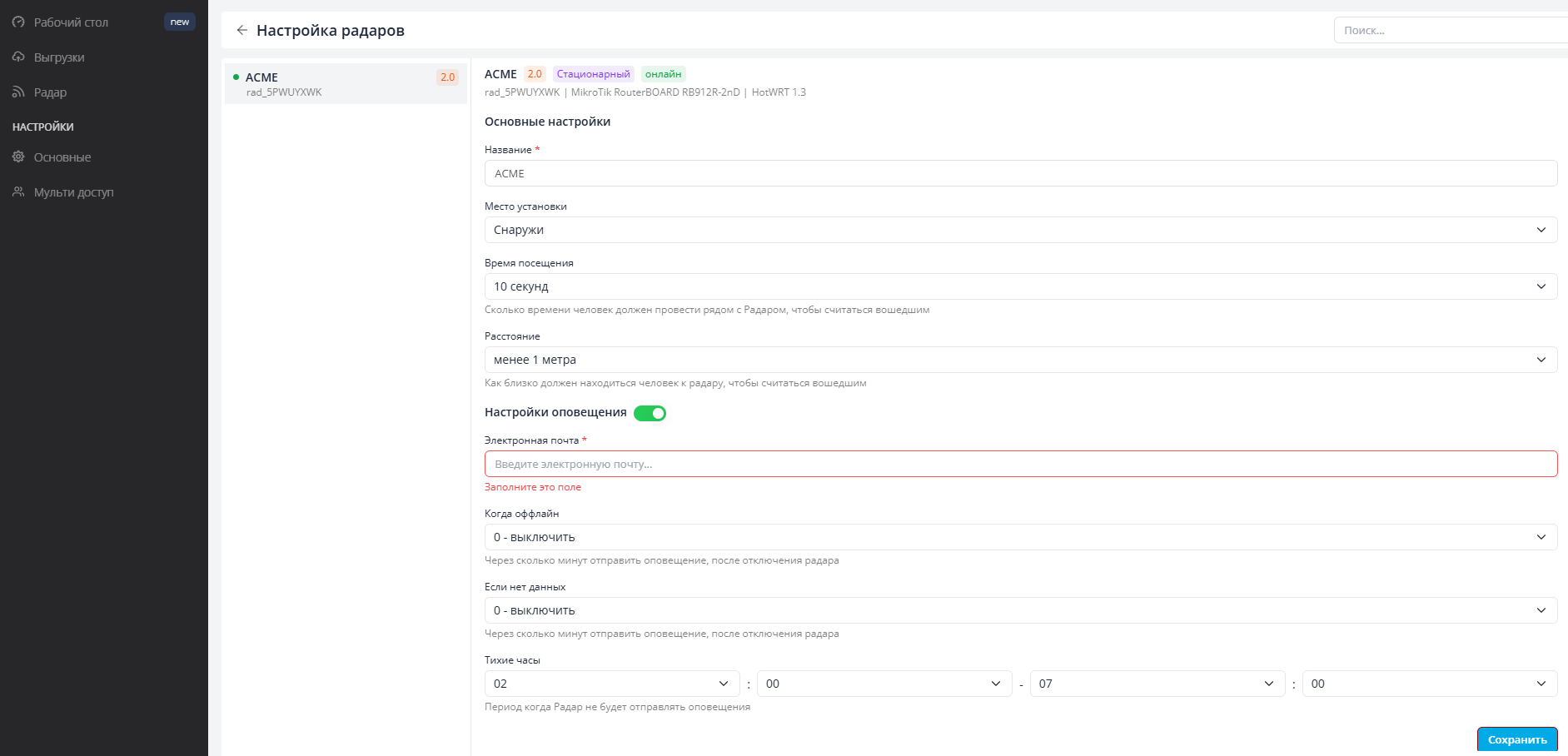
Task: Open Время посещения dropdown (10 секунд)
Action: point(1021,286)
